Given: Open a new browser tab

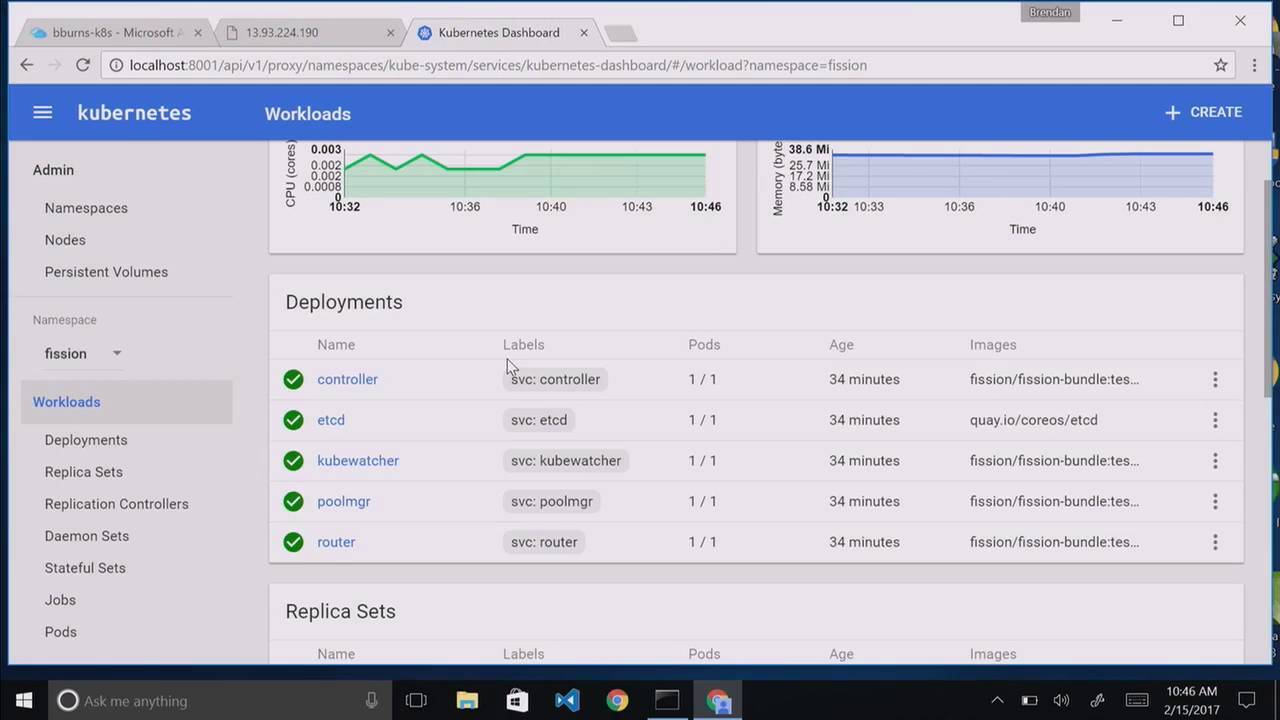Looking at the screenshot, I should click(621, 34).
